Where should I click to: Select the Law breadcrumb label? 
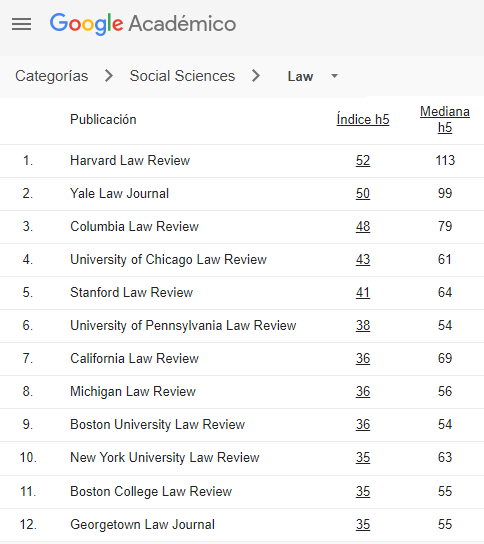300,76
